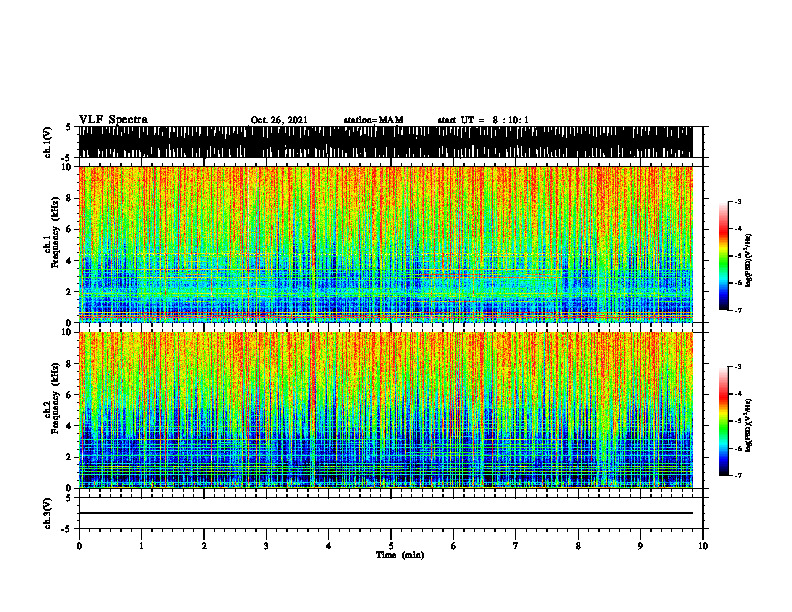Click the ch.1 color bar's "log(PSD)" label
The width and height of the screenshot is (792, 612).
tap(749, 260)
